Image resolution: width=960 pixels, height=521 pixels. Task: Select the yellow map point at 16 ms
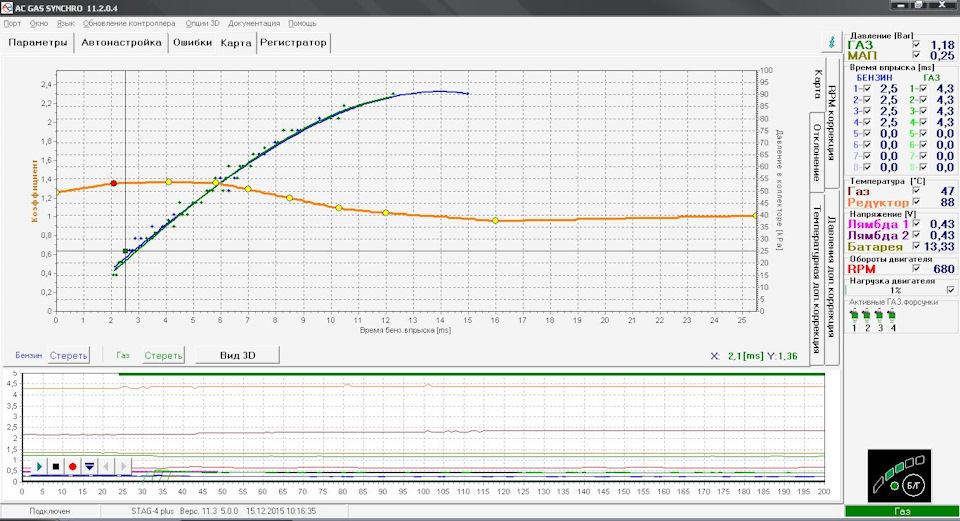pyautogui.click(x=495, y=220)
